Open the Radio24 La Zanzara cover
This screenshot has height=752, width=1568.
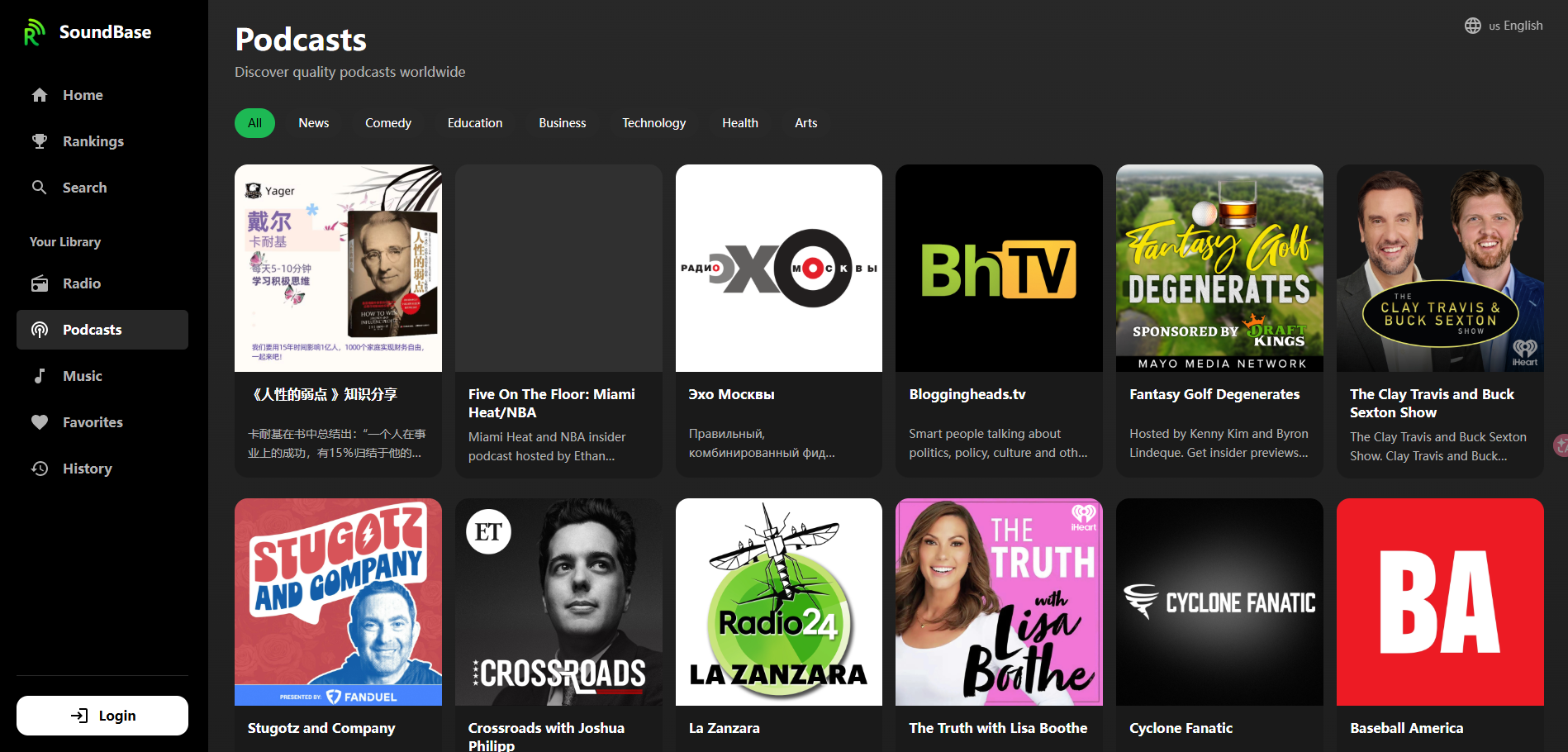tap(779, 602)
